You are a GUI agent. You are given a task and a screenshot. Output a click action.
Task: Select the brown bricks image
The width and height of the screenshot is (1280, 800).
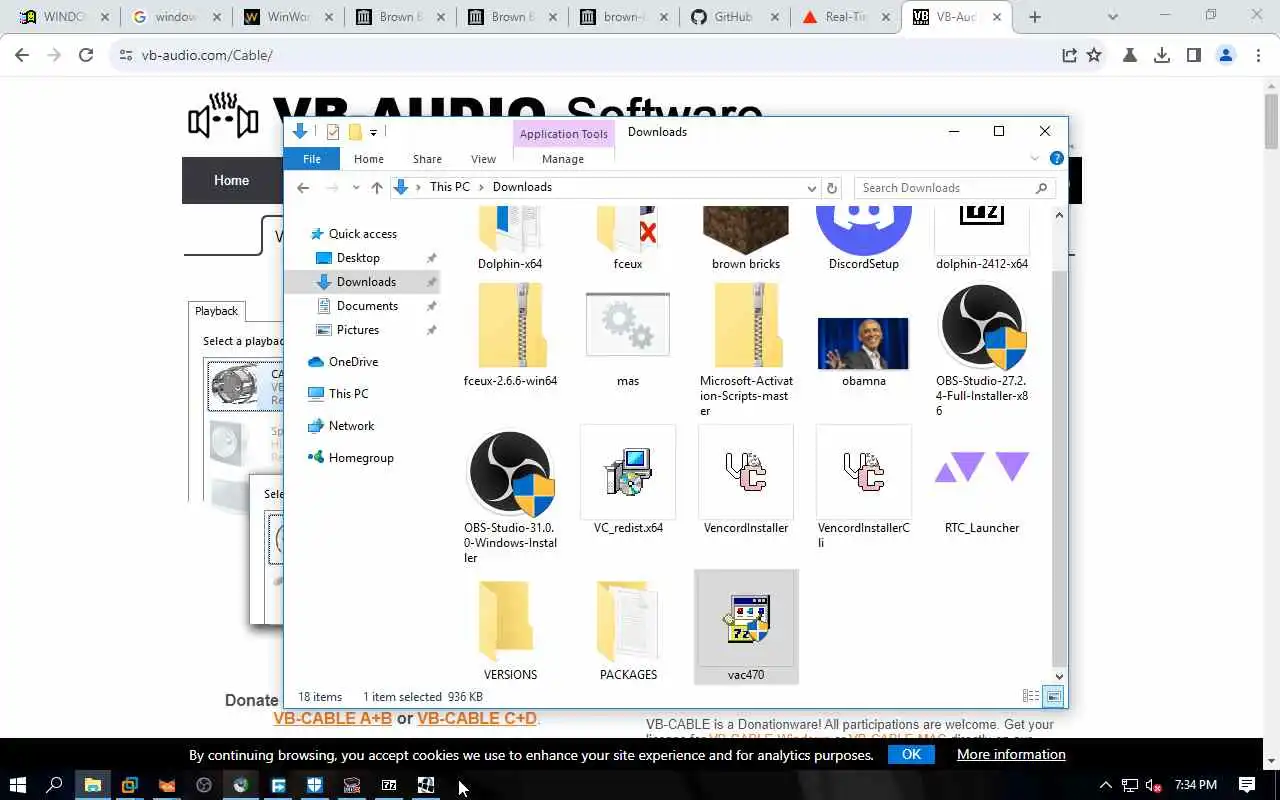coord(746,239)
